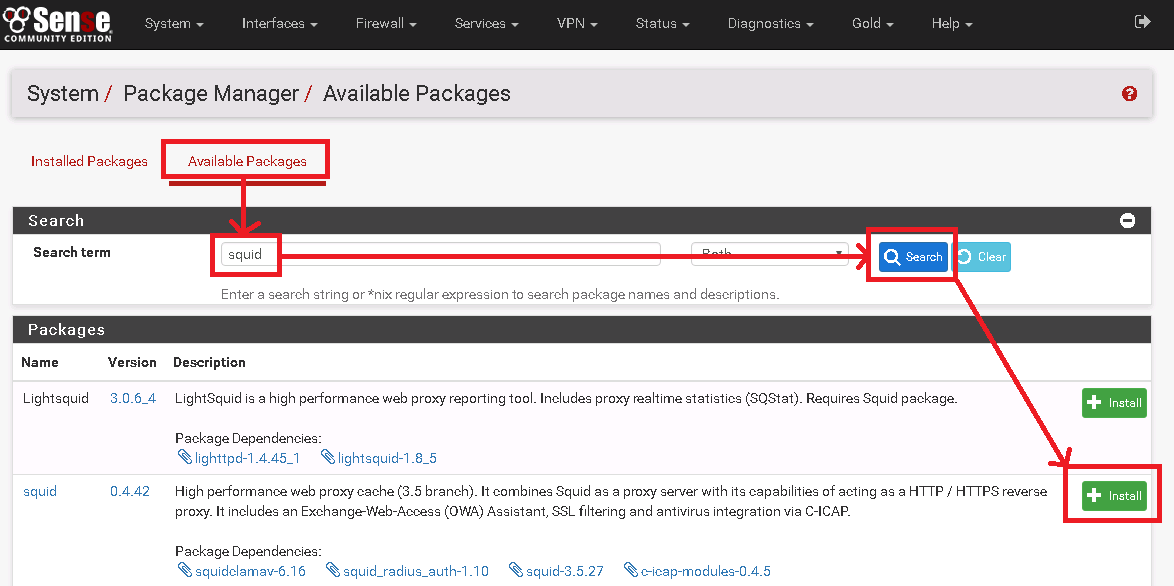
Task: Open squid version 0.4.42 link
Action: pos(130,491)
